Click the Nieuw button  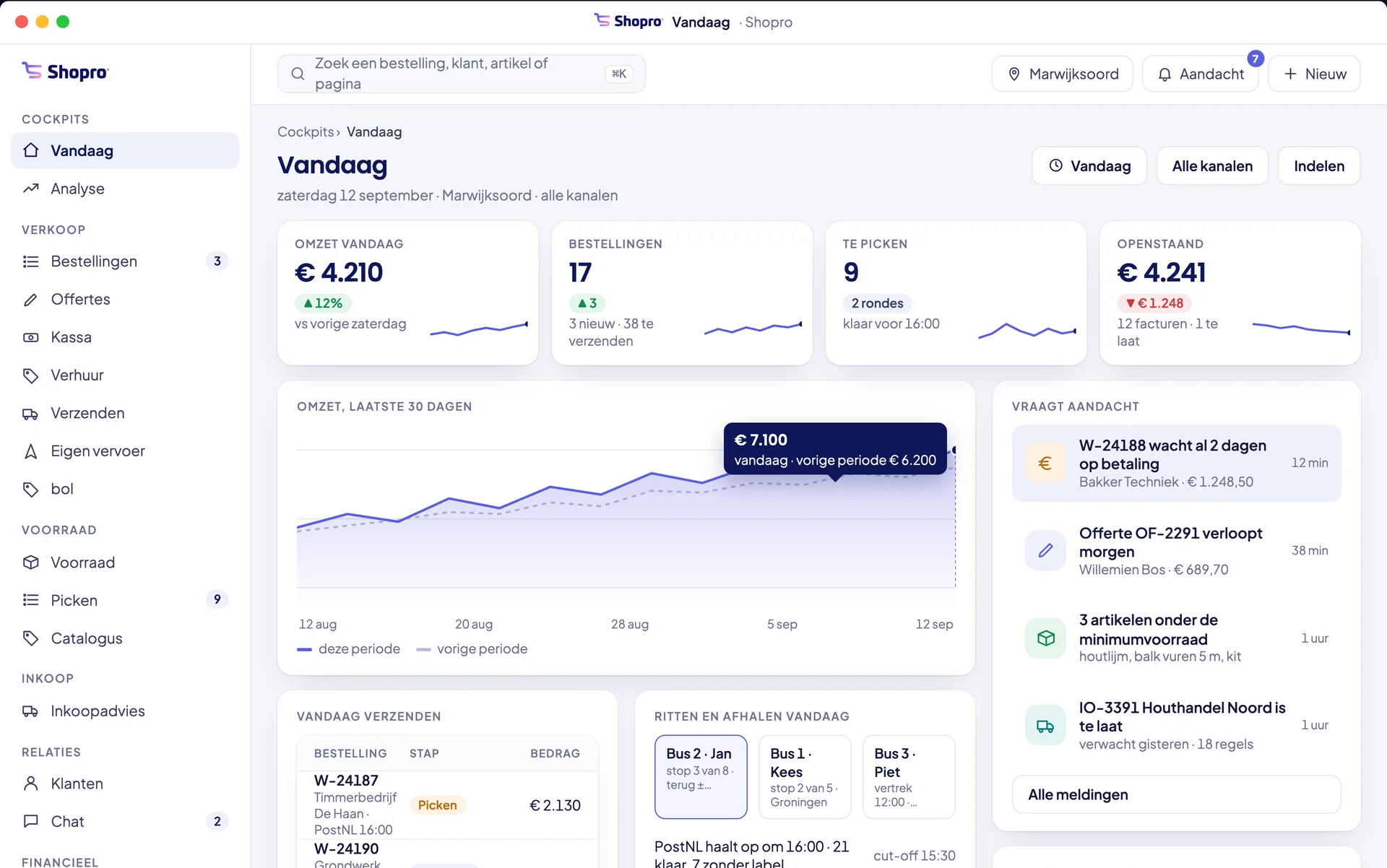1315,74
